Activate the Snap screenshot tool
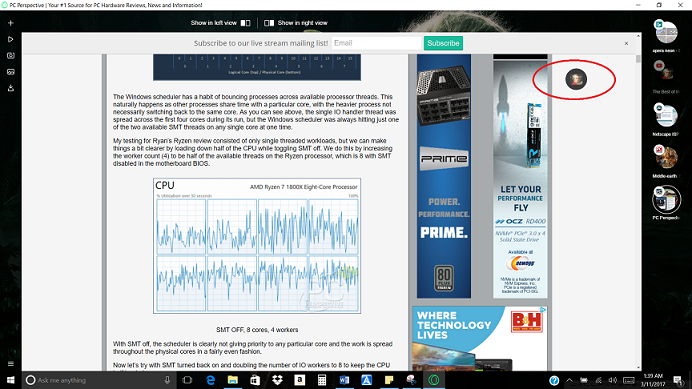Viewport: 692px width, 389px height. tap(11, 56)
